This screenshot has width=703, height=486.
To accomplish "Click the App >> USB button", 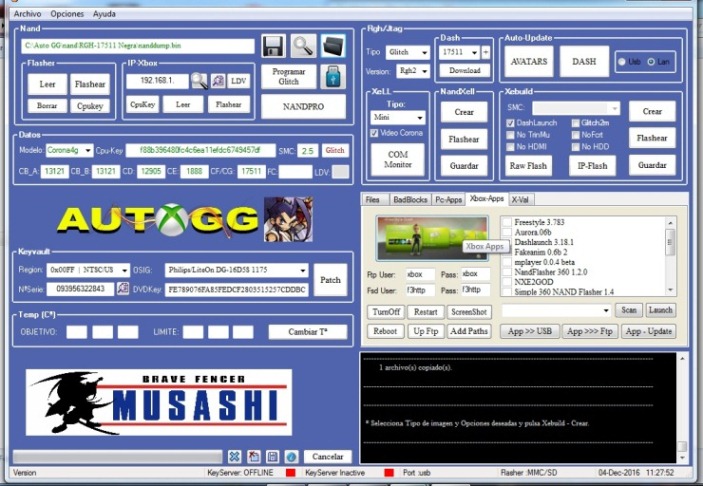I will tap(529, 331).
